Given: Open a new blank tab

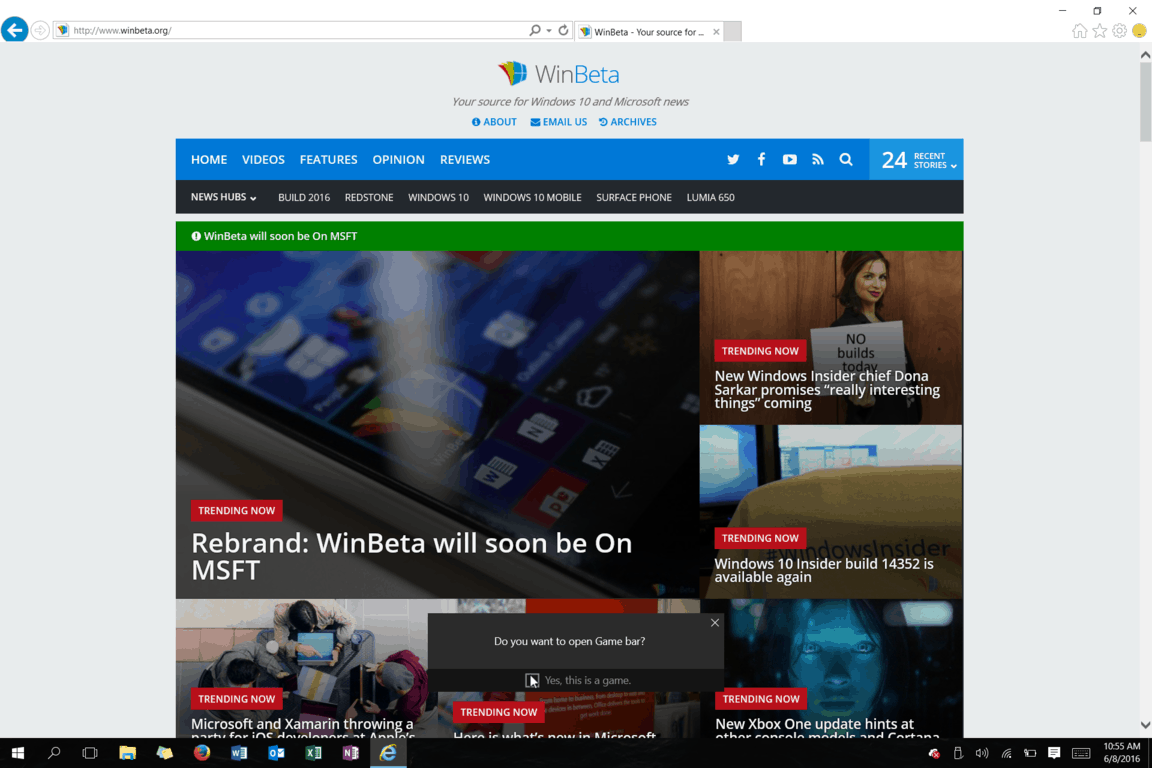Looking at the screenshot, I should 732,32.
